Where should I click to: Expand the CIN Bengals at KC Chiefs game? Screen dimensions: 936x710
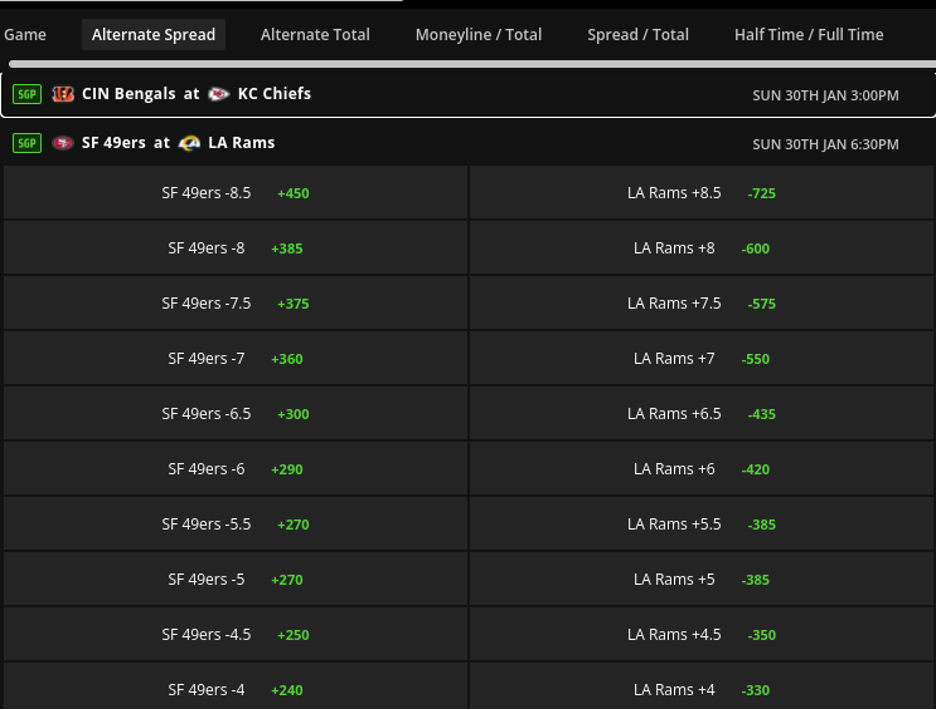pyautogui.click(x=468, y=94)
